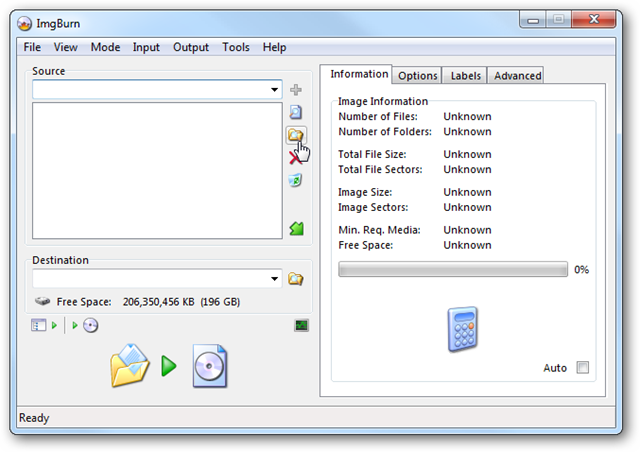Open the Output menu
Image resolution: width=640 pixels, height=452 pixels.
coord(191,47)
